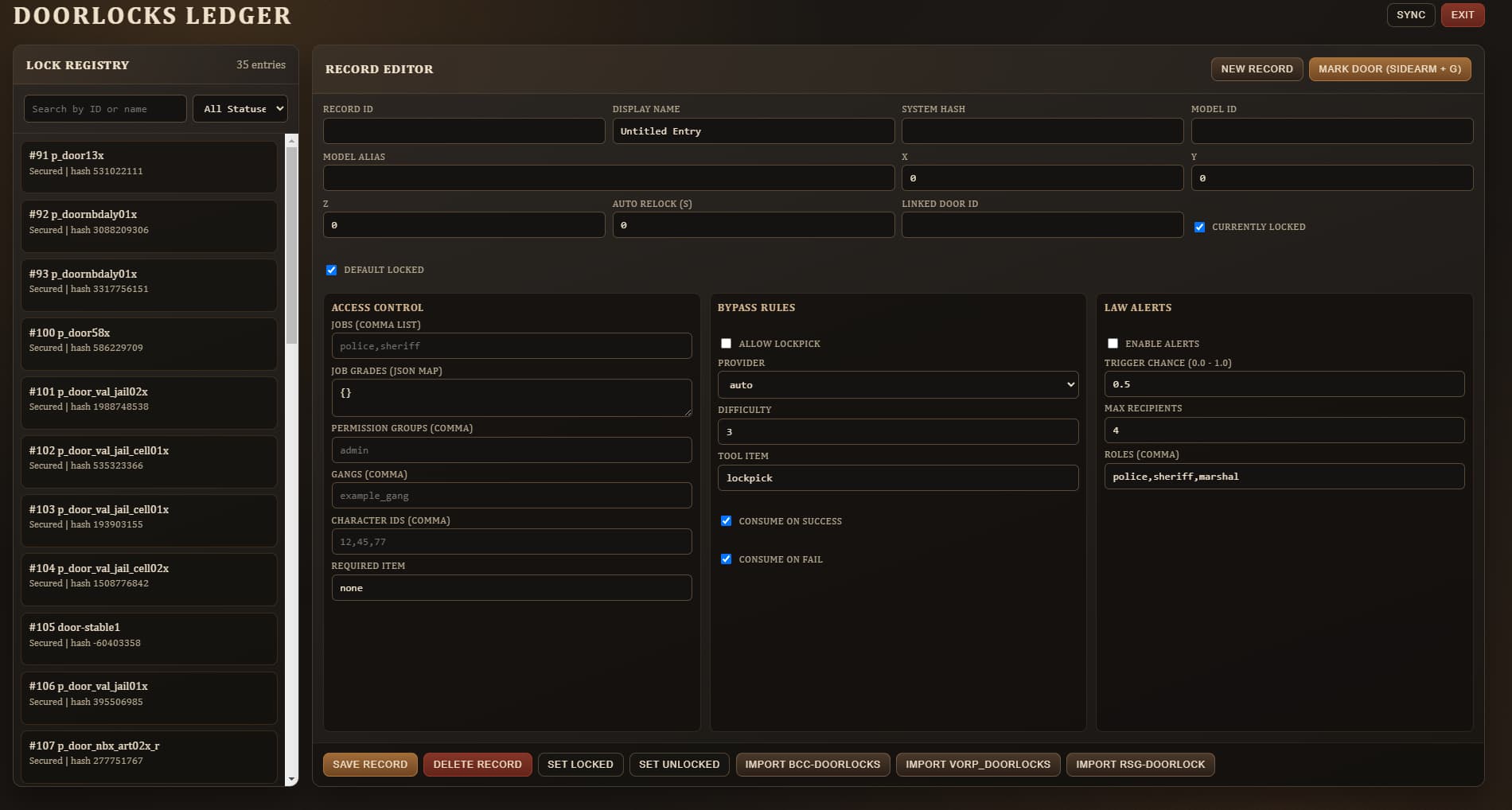Click MARK DOOR (SIDEARM + G)
This screenshot has width=1512, height=810.
(1389, 69)
